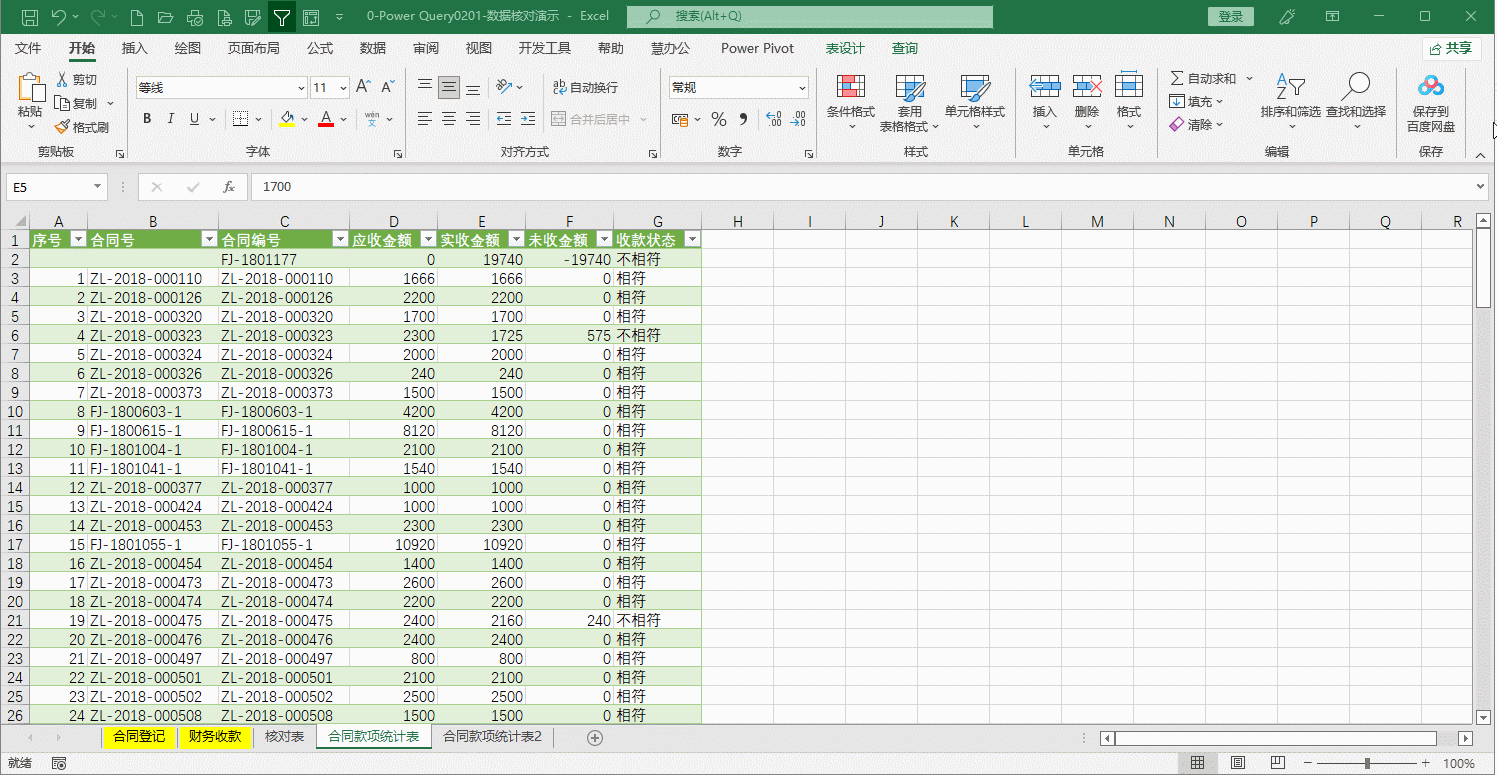This screenshot has width=1497, height=775.
Task: Open 套用表格格式 table styles
Action: coord(909,102)
